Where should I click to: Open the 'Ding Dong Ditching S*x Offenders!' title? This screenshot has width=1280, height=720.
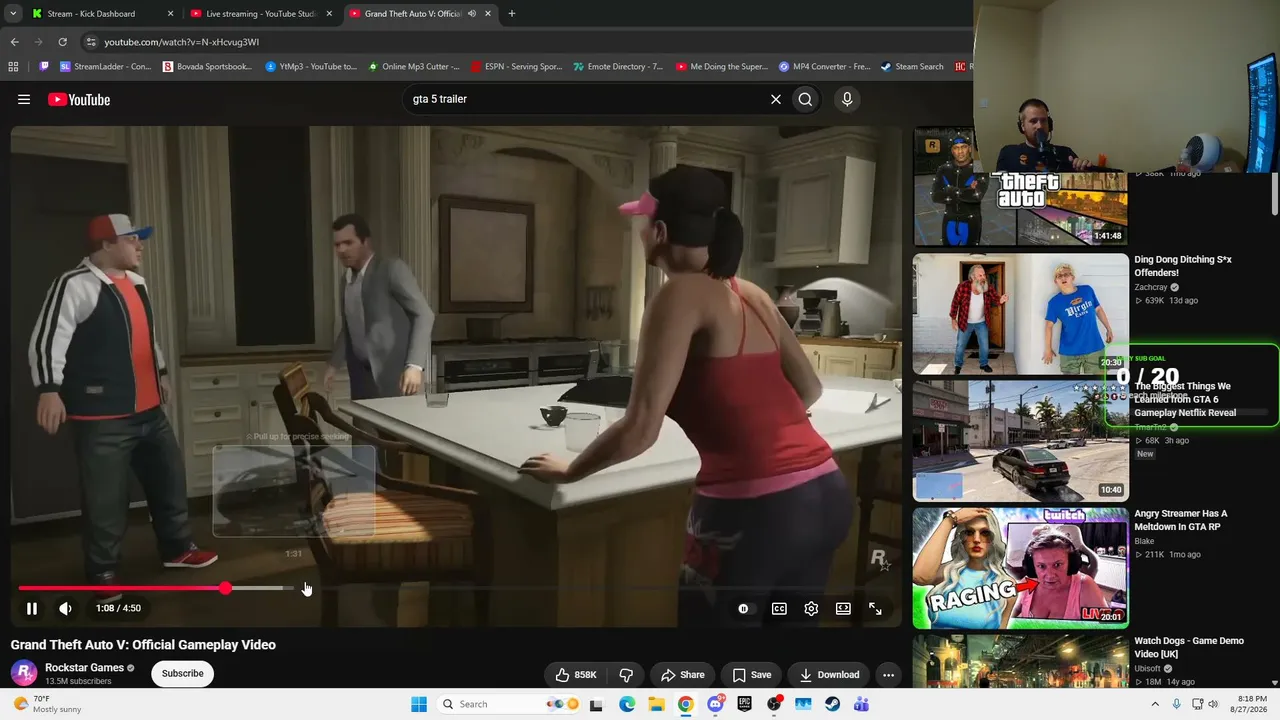(1183, 266)
